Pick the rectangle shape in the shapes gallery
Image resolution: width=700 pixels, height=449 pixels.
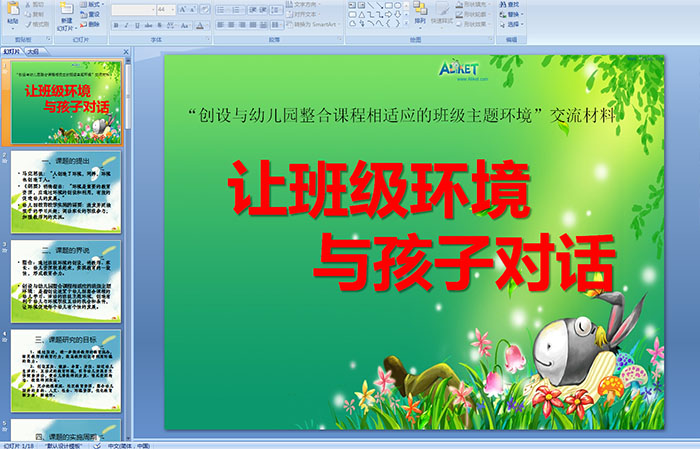388,5
